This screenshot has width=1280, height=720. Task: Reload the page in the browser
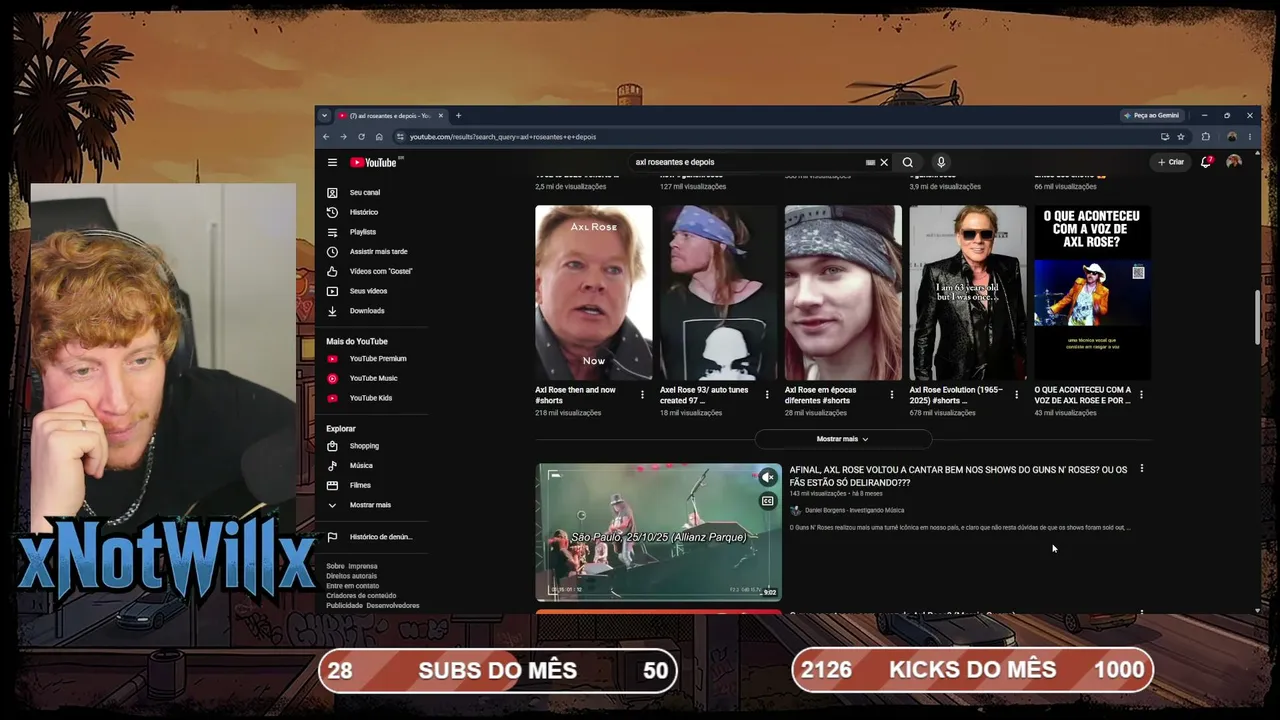pos(361,137)
